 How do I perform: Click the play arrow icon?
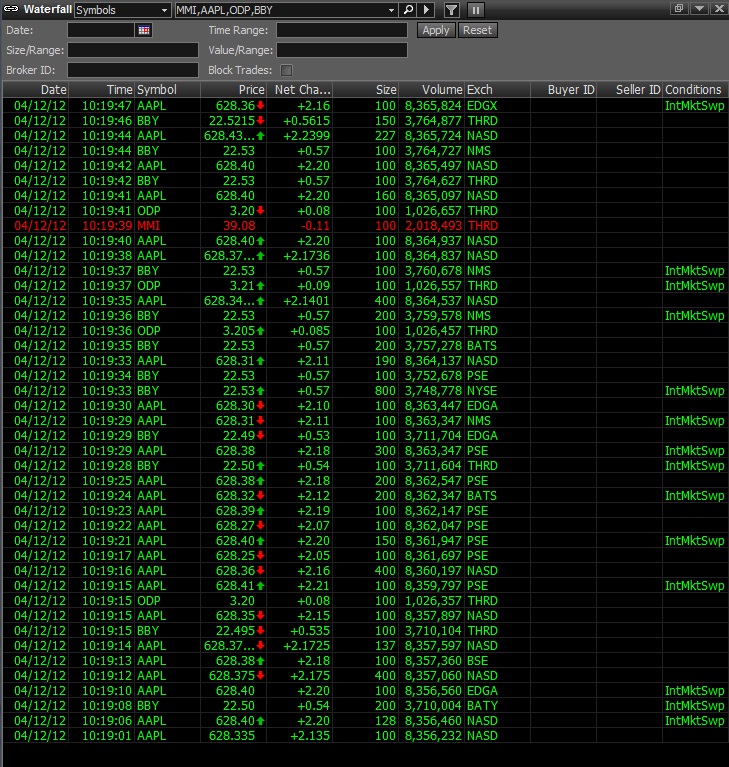click(x=426, y=9)
